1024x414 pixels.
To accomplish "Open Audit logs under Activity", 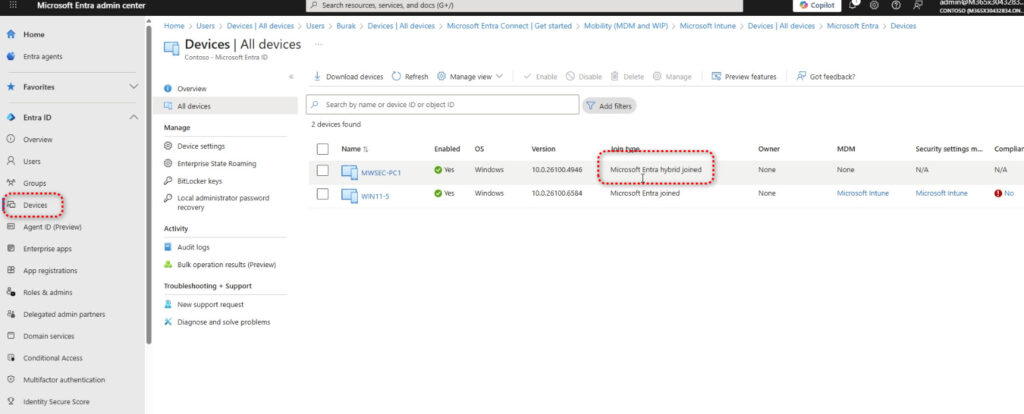I will click(192, 247).
